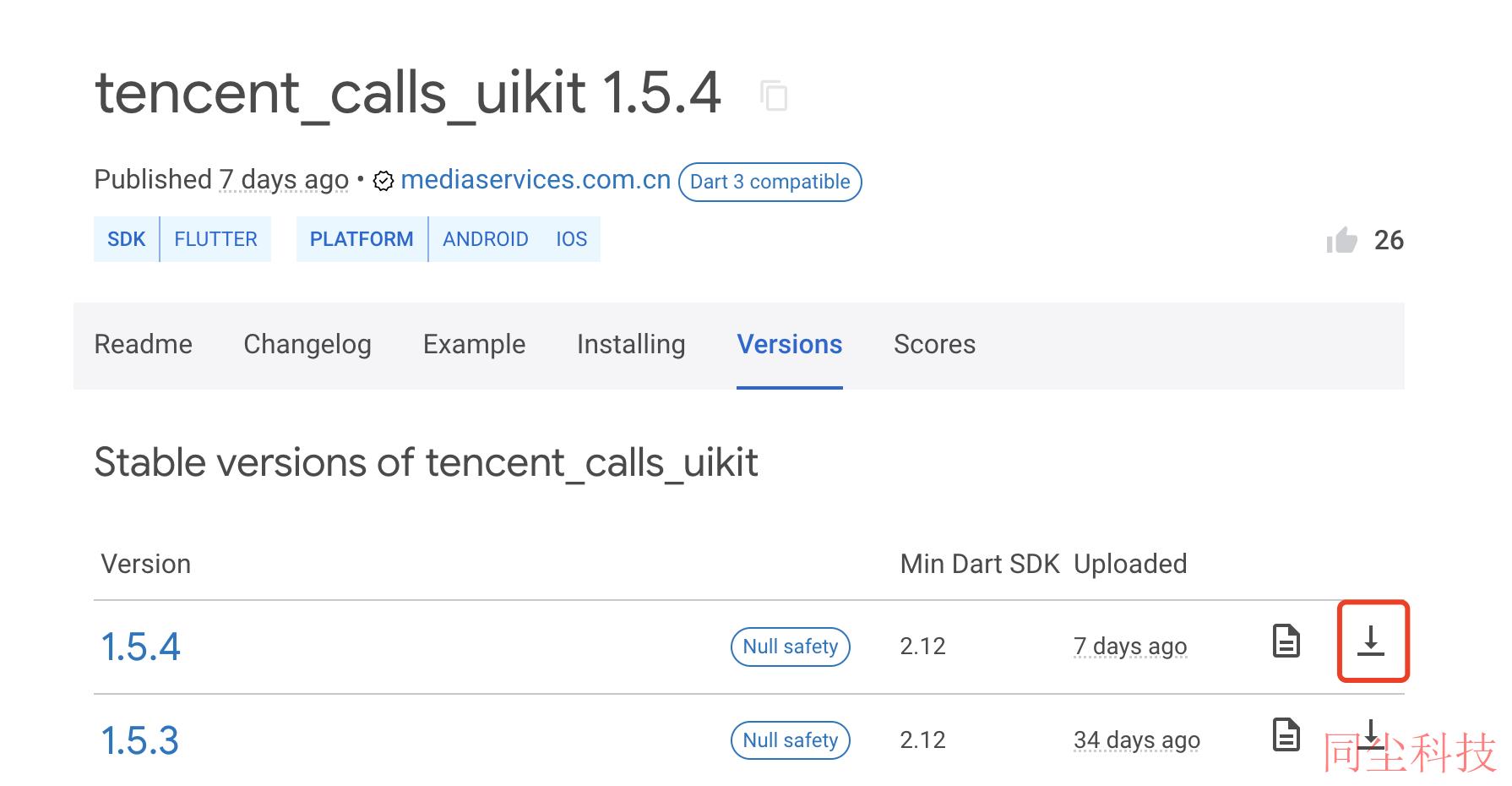The height and width of the screenshot is (786, 1512).
Task: Click the Dart 3 compatible badge
Action: (770, 182)
